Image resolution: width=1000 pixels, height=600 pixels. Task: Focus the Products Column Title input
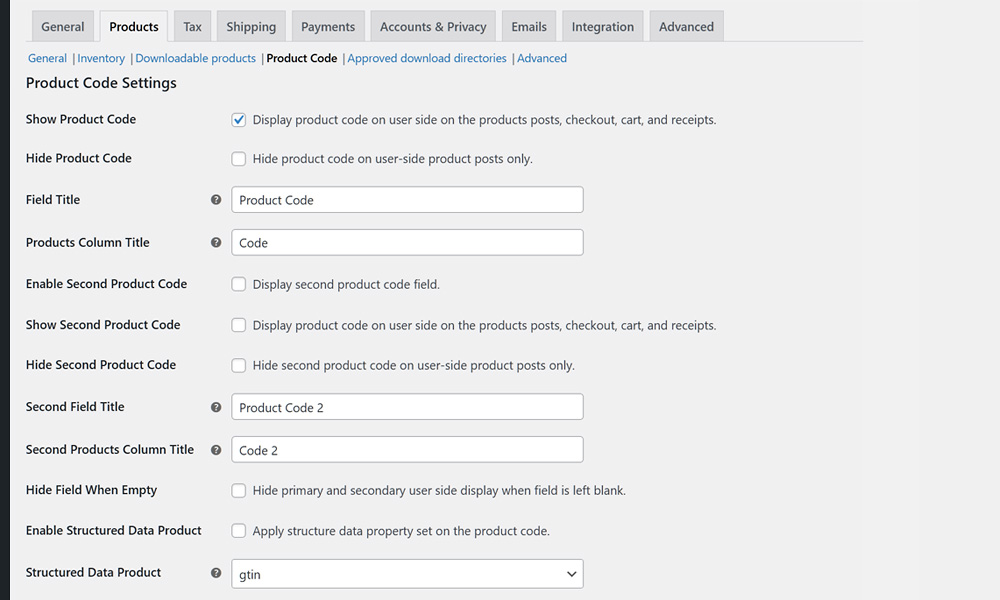tap(407, 242)
